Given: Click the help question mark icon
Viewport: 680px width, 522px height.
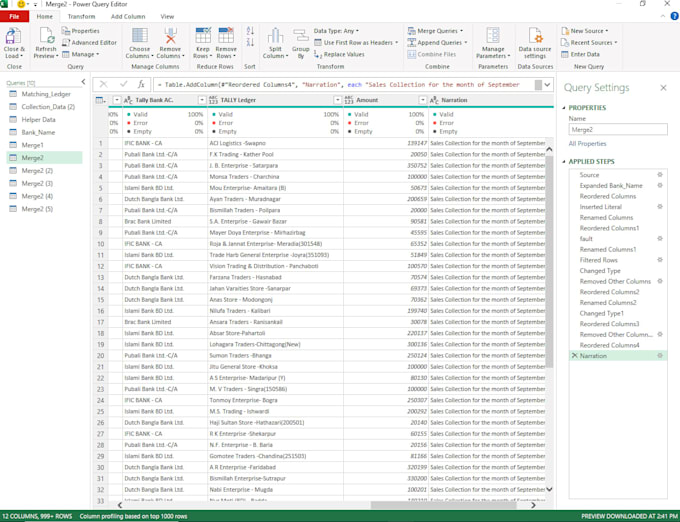Looking at the screenshot, I should coord(674,16).
